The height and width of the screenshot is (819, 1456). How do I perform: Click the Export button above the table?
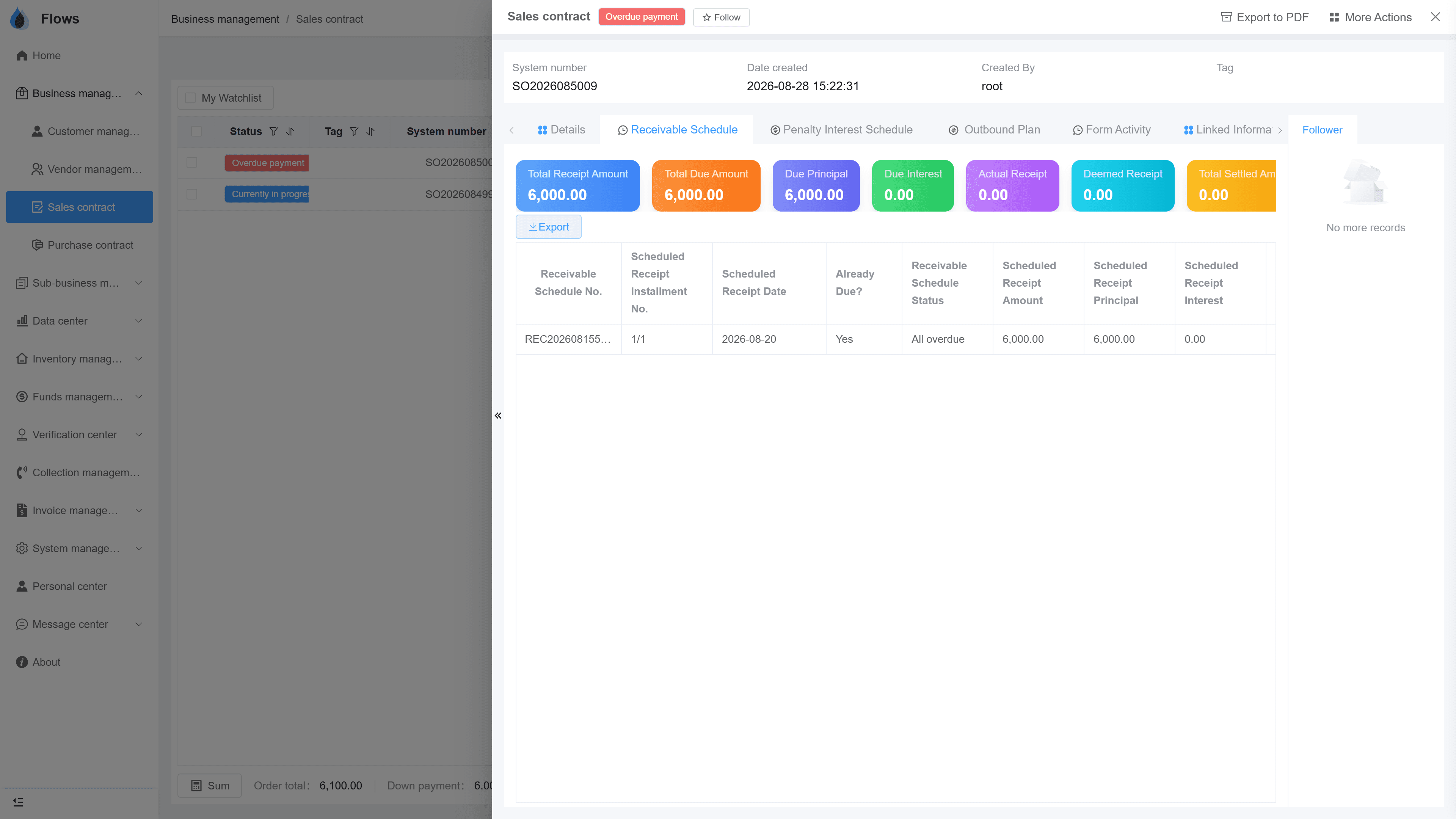(x=548, y=227)
